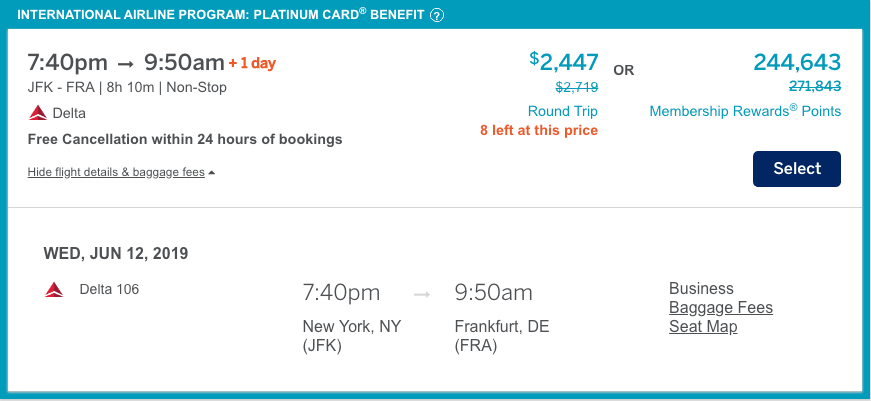Click the black arrow between 7:40pm and 9:50am
The height and width of the screenshot is (401, 871).
(130, 63)
